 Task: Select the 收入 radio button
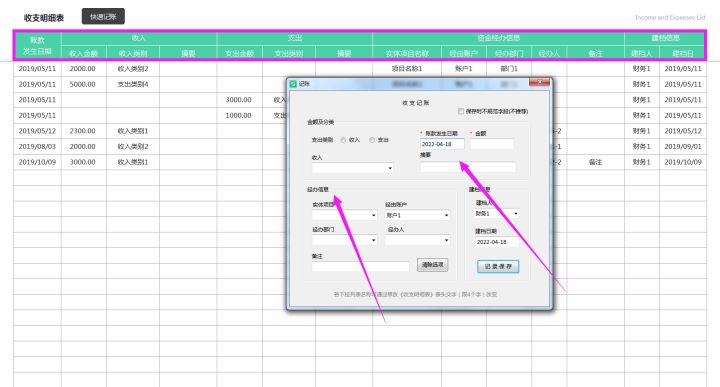[343, 140]
